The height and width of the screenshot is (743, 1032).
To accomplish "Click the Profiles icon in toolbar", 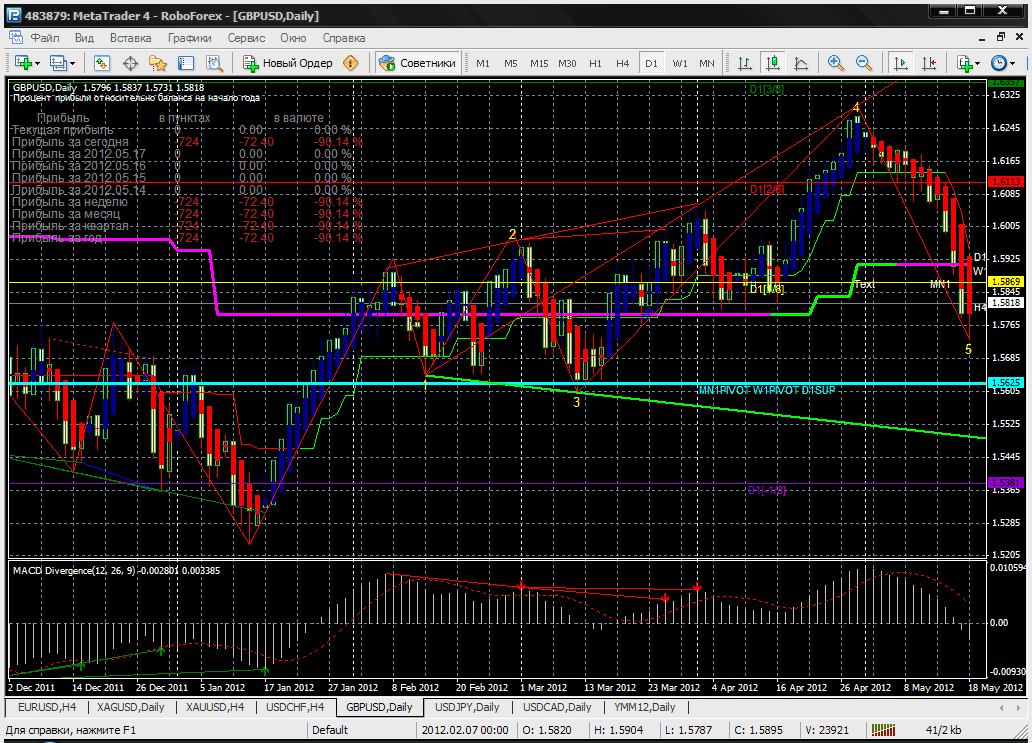I will [x=58, y=63].
